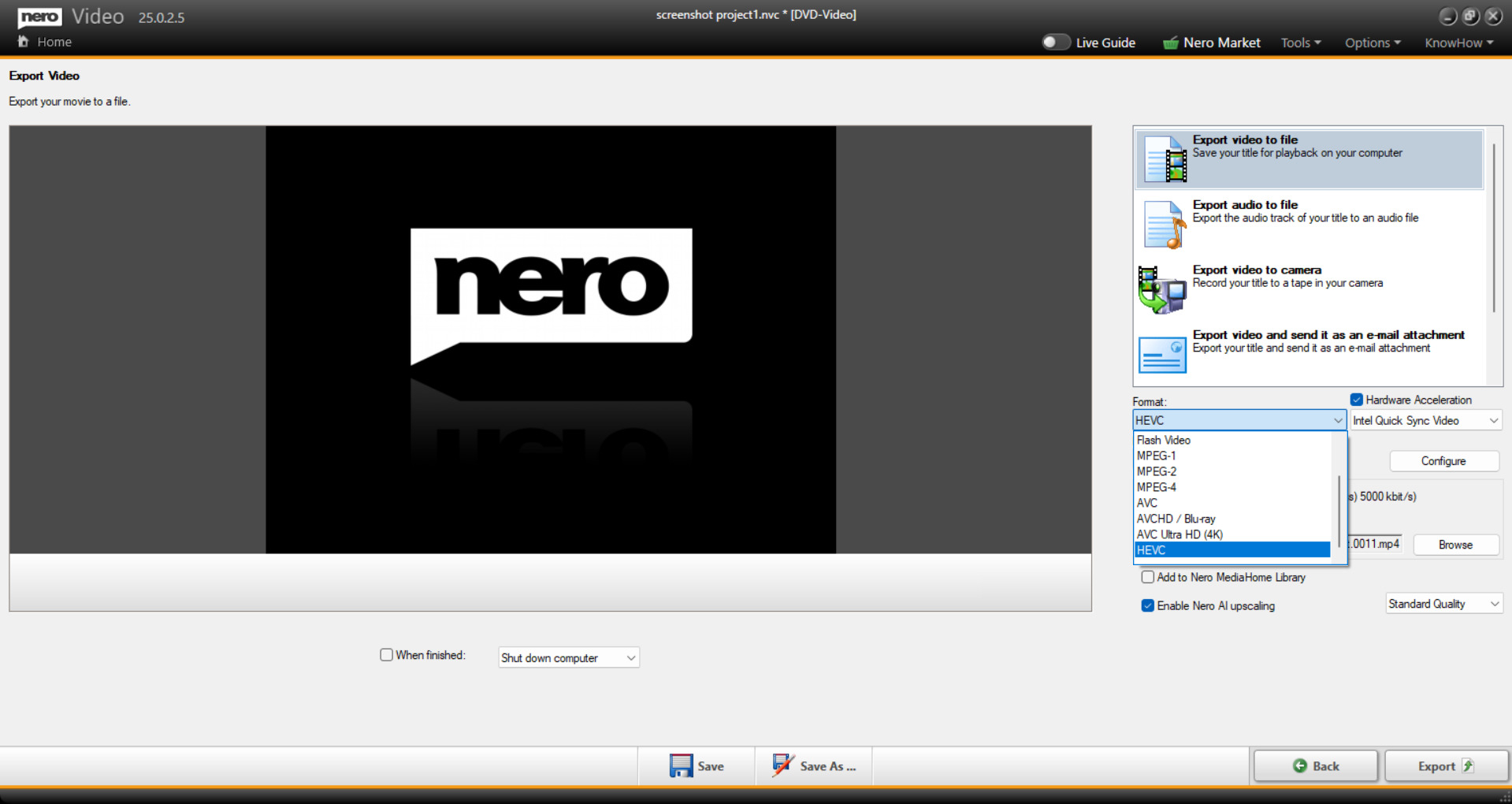Check Add to Nero MediaHome Library
1512x804 pixels.
(x=1148, y=577)
